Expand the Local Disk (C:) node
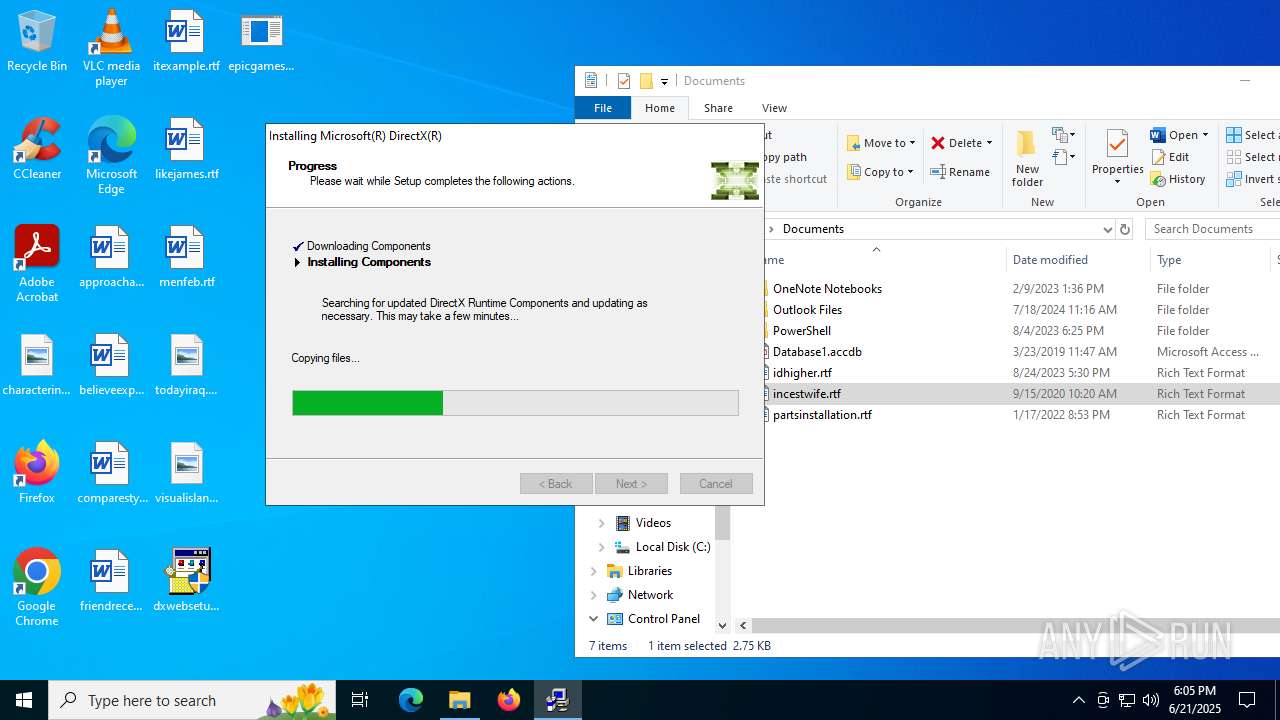The width and height of the screenshot is (1280, 720). pos(601,547)
